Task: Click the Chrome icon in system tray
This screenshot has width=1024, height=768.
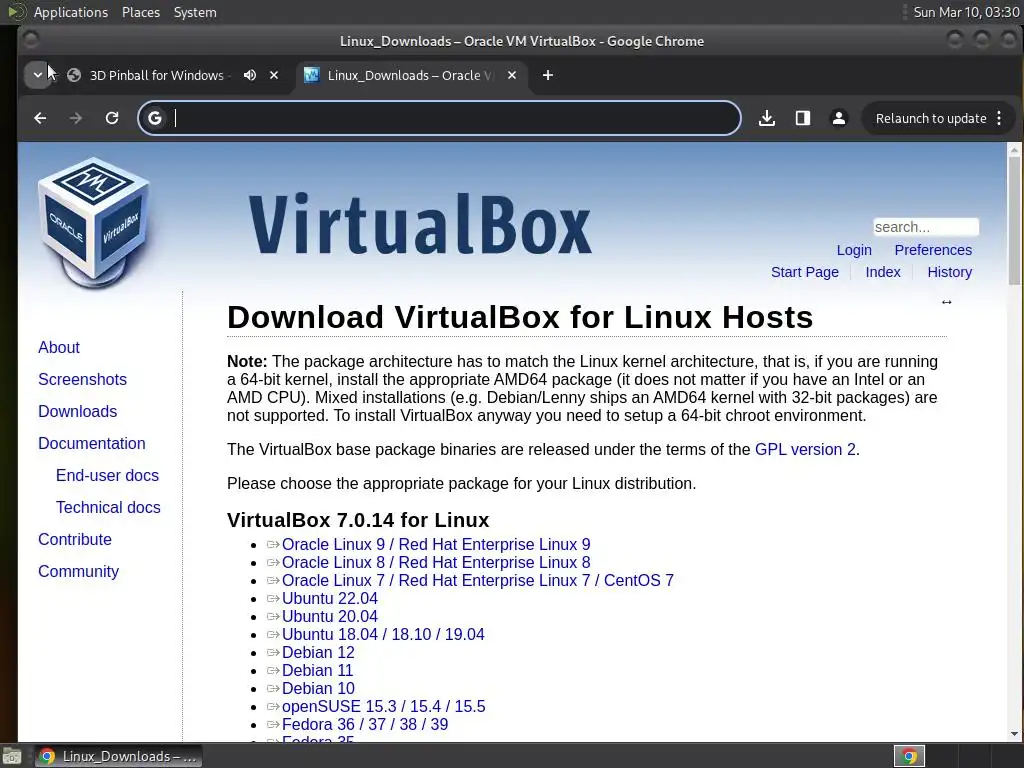Action: (909, 756)
